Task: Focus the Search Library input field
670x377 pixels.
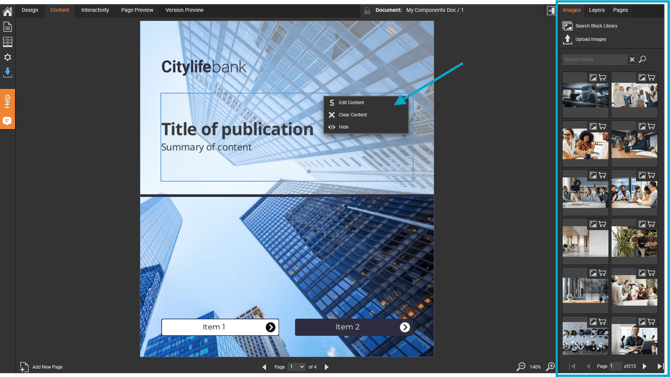Action: tap(595, 59)
